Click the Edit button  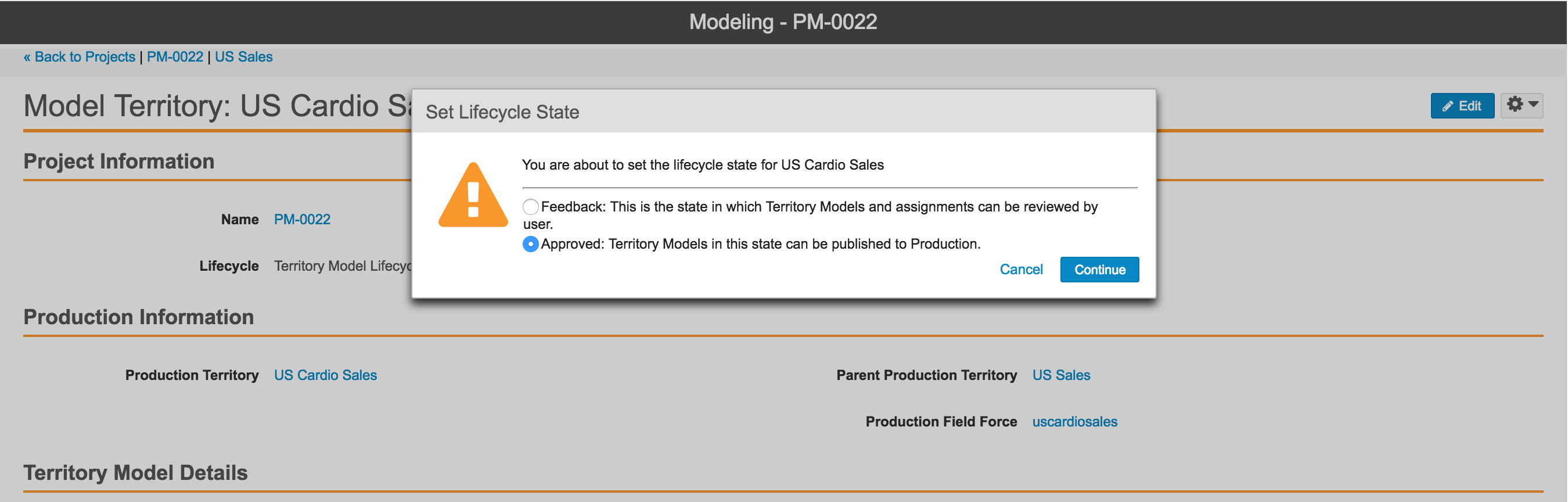1462,106
